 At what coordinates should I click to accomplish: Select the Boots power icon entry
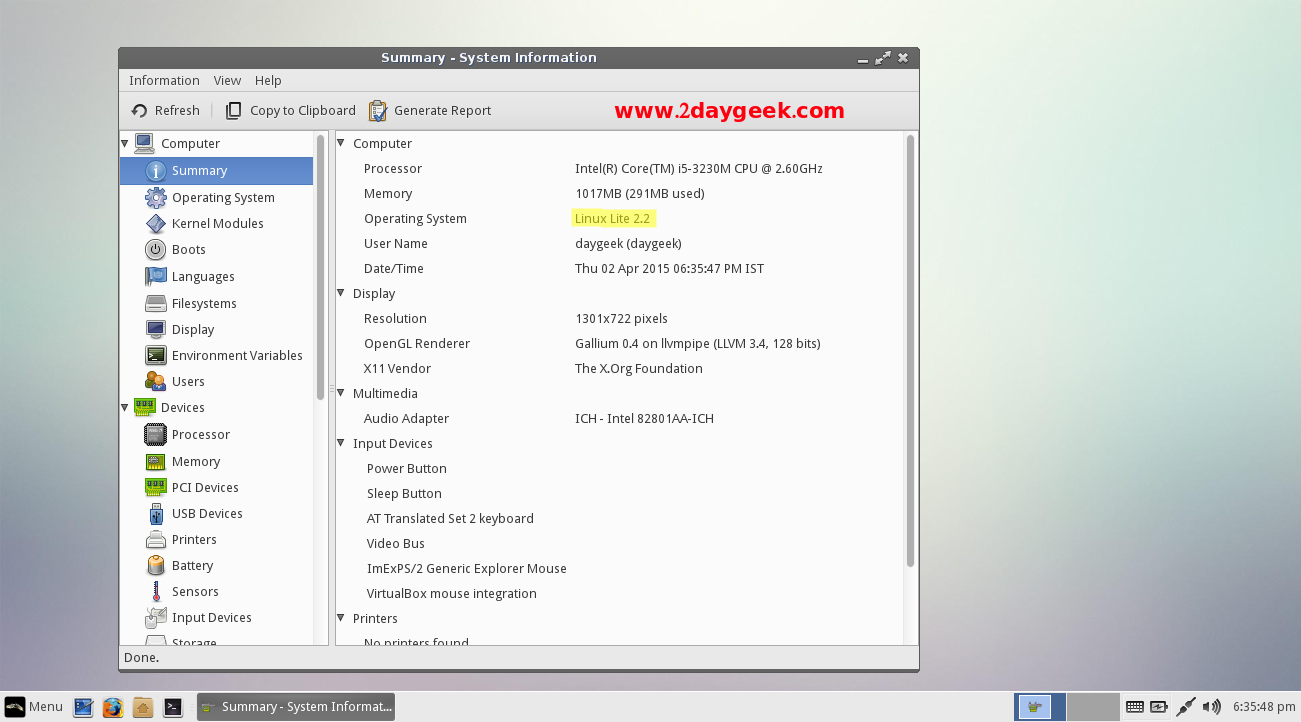click(x=155, y=250)
